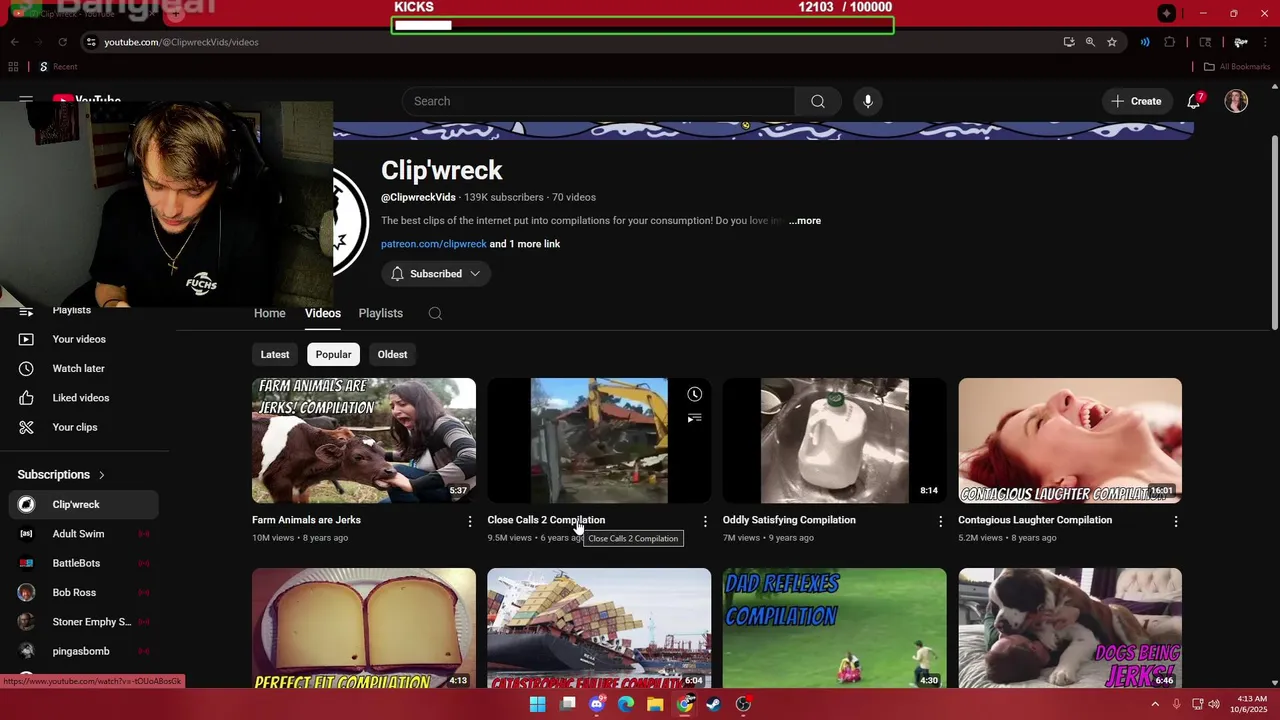Open options for Oddly Satisfying Compilation
1280x720 pixels.
(940, 521)
